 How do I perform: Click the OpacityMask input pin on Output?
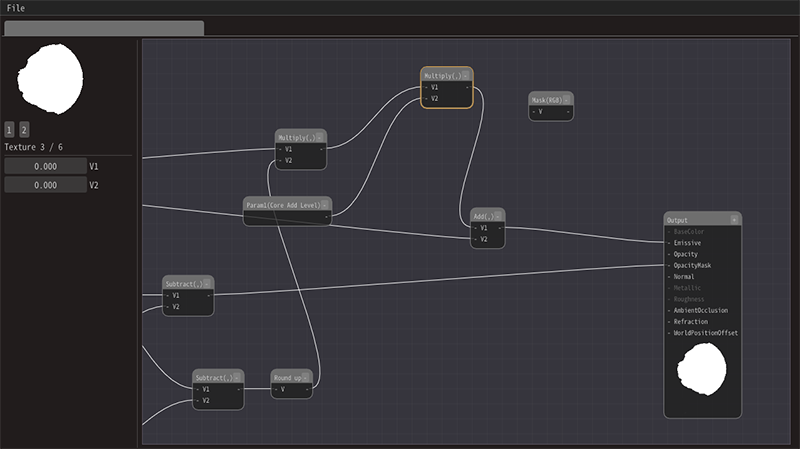click(669, 265)
